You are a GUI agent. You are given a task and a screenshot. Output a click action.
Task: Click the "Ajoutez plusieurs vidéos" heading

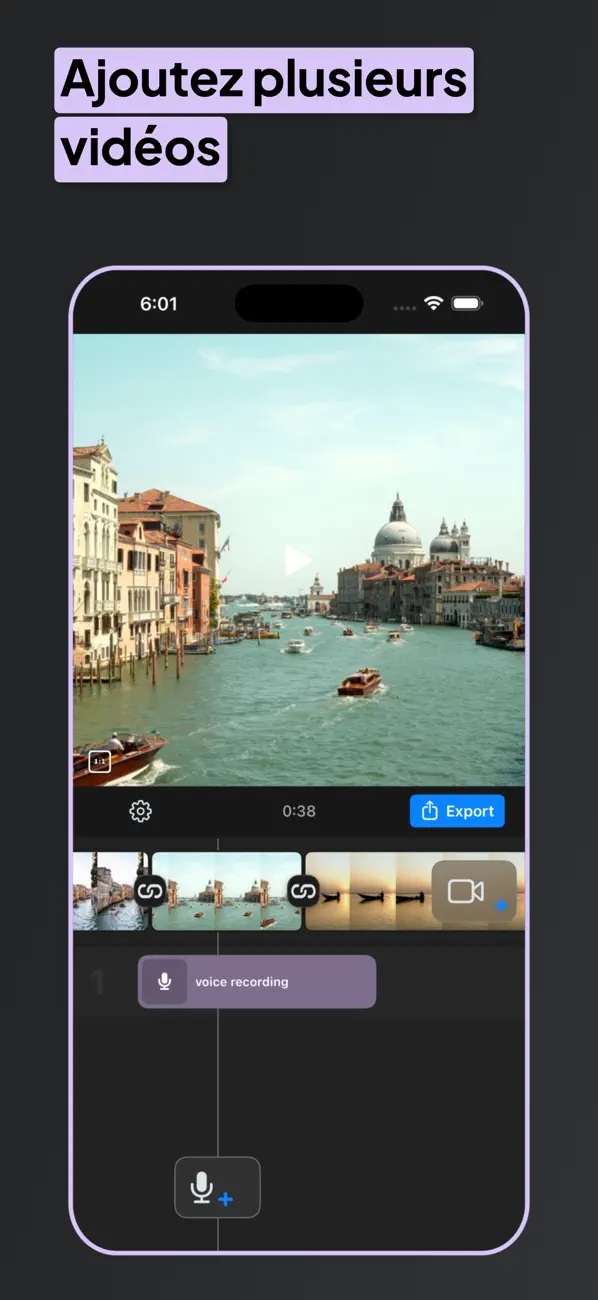264,114
